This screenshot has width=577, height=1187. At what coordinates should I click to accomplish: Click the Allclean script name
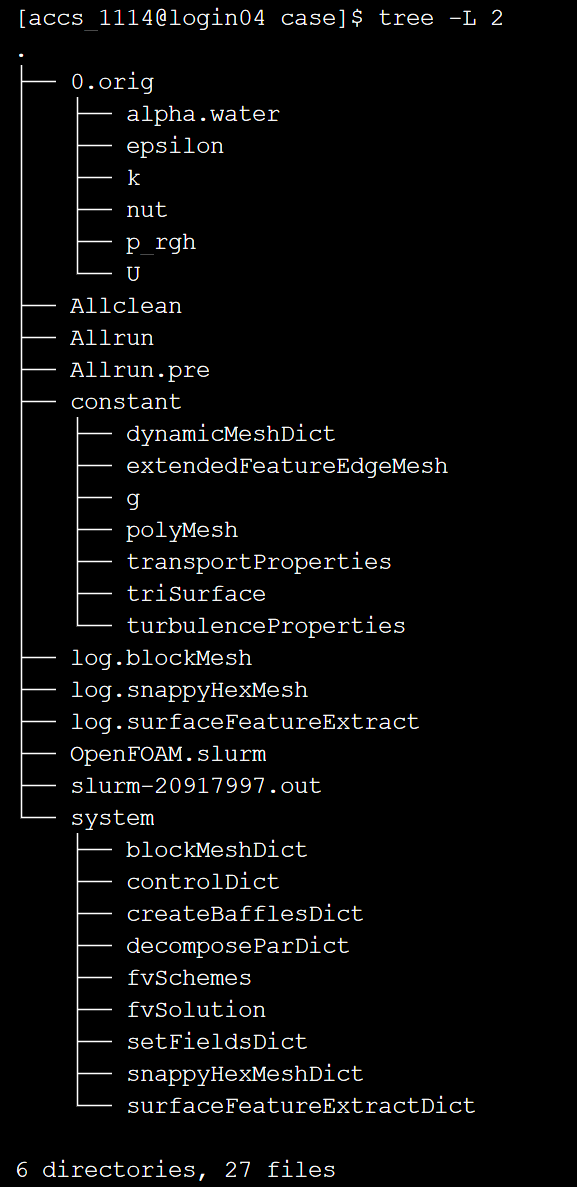[x=126, y=306]
